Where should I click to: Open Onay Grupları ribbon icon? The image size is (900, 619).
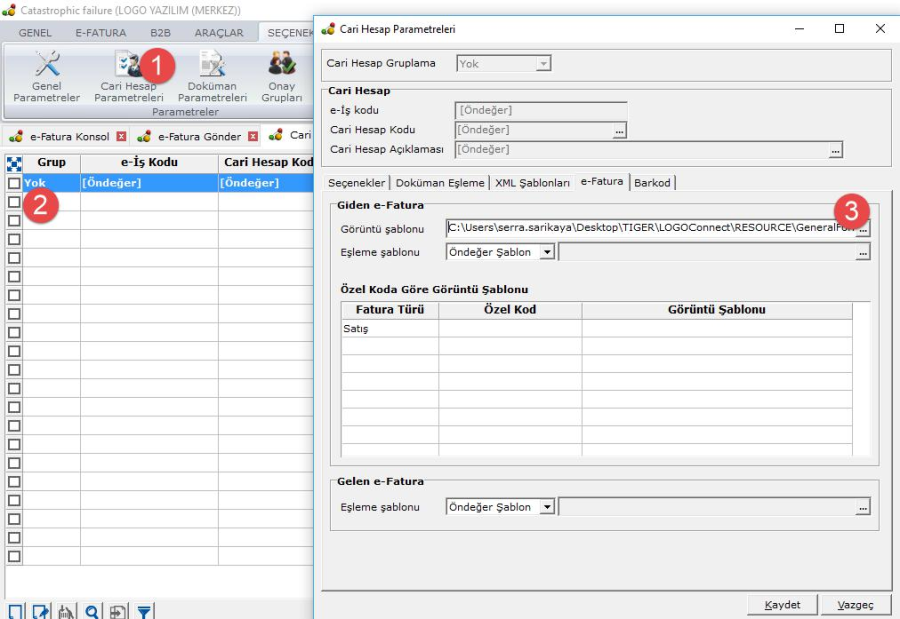282,76
